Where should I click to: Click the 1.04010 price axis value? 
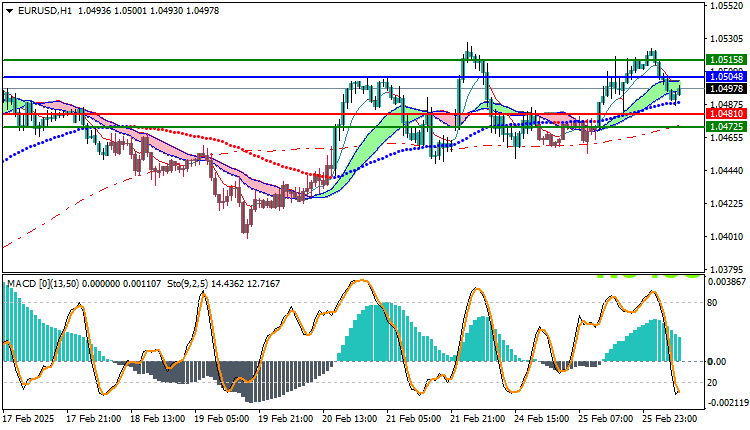click(x=727, y=237)
